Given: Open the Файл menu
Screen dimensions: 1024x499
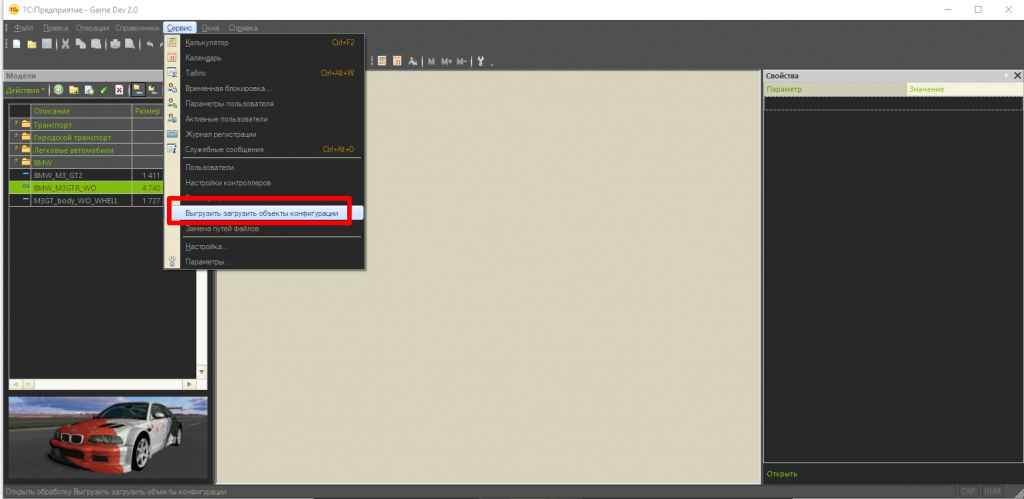Looking at the screenshot, I should [x=24, y=28].
